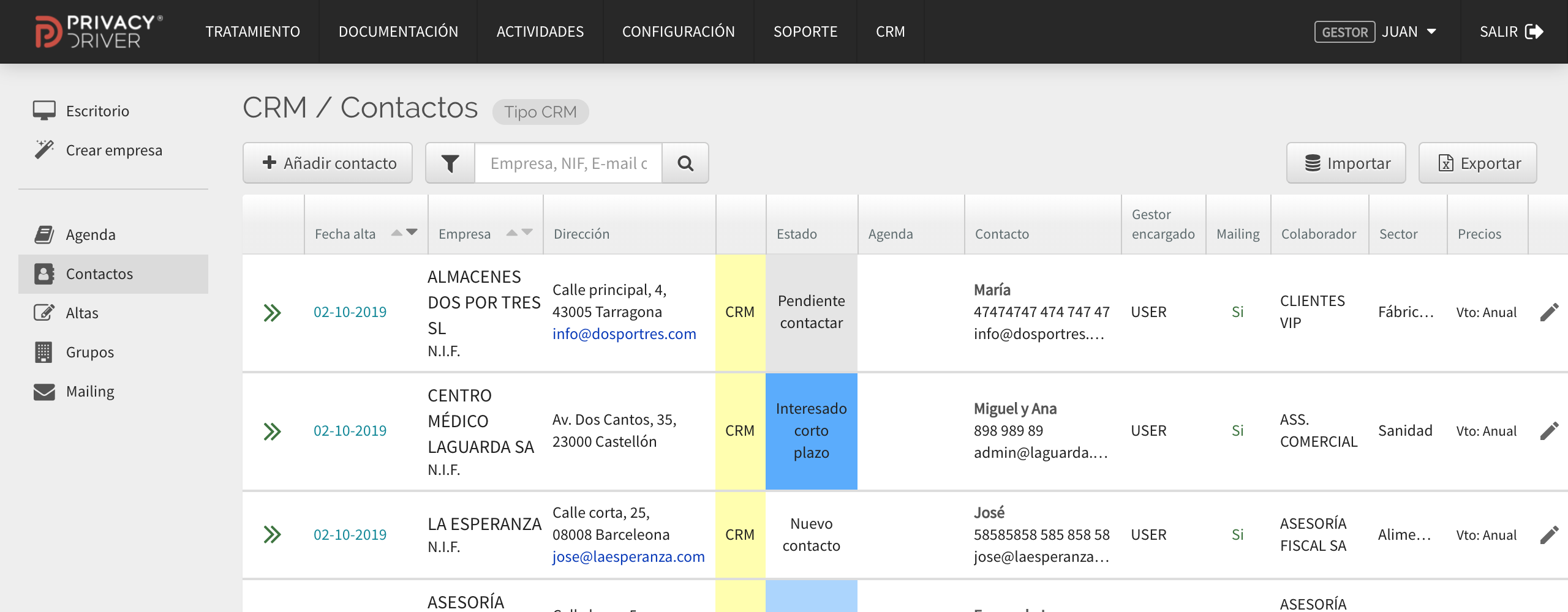Focus the Empresa, NIF, E-mail search field
Image resolution: width=1568 pixels, height=612 pixels.
click(568, 163)
